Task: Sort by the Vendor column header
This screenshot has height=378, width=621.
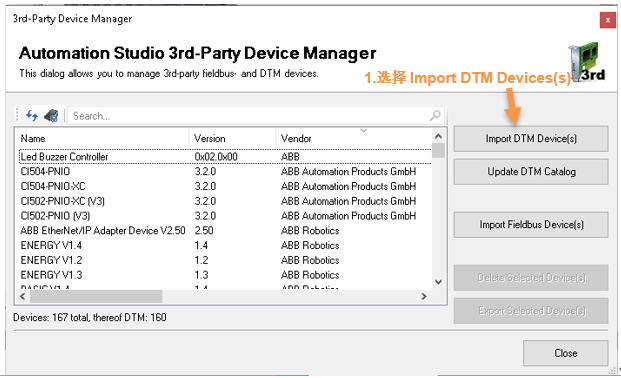Action: click(x=353, y=139)
